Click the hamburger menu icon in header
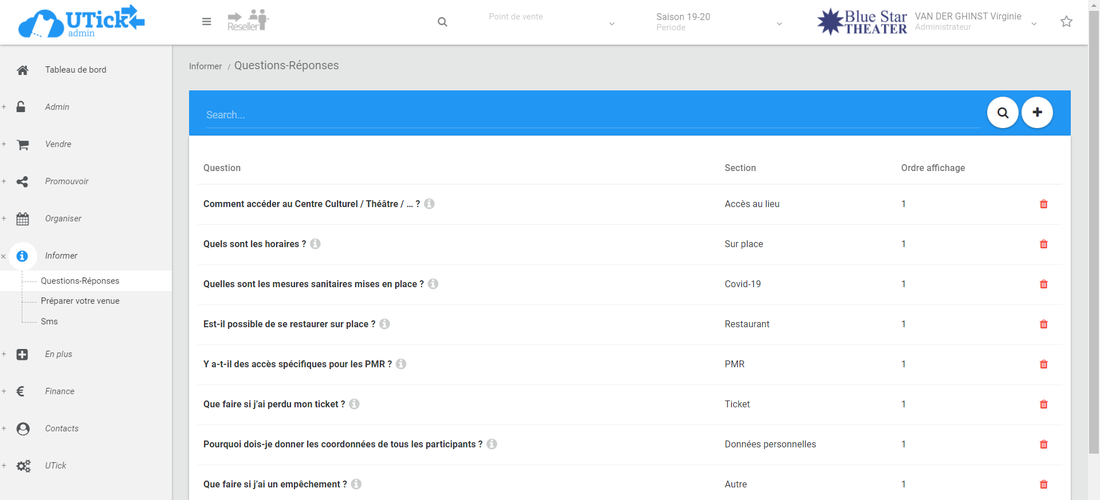The height and width of the screenshot is (500, 1100). (206, 22)
